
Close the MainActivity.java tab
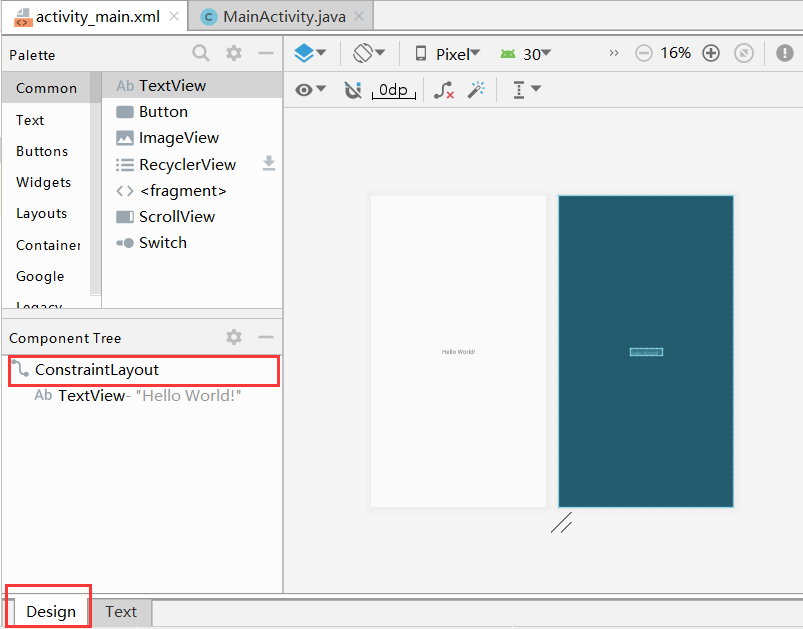click(x=360, y=16)
